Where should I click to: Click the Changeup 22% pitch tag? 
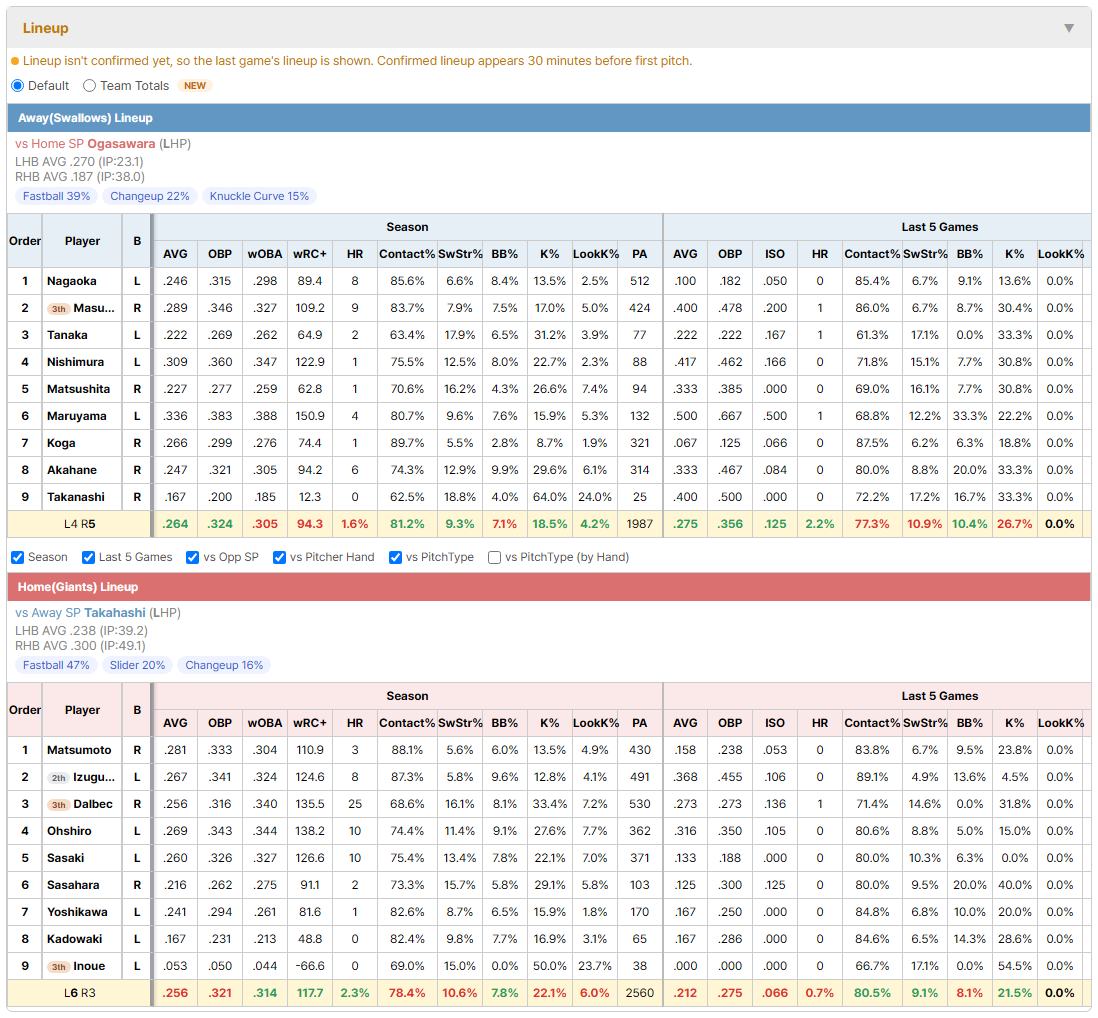point(150,196)
